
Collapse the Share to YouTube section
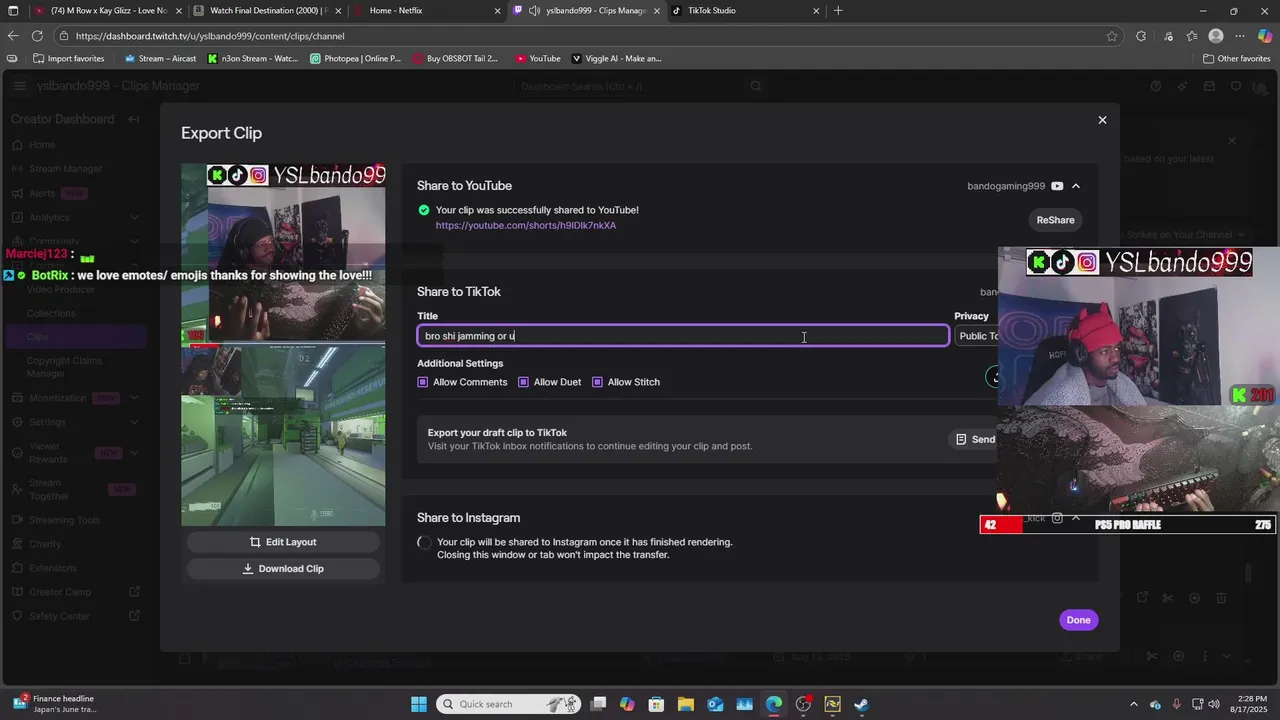pos(1076,186)
